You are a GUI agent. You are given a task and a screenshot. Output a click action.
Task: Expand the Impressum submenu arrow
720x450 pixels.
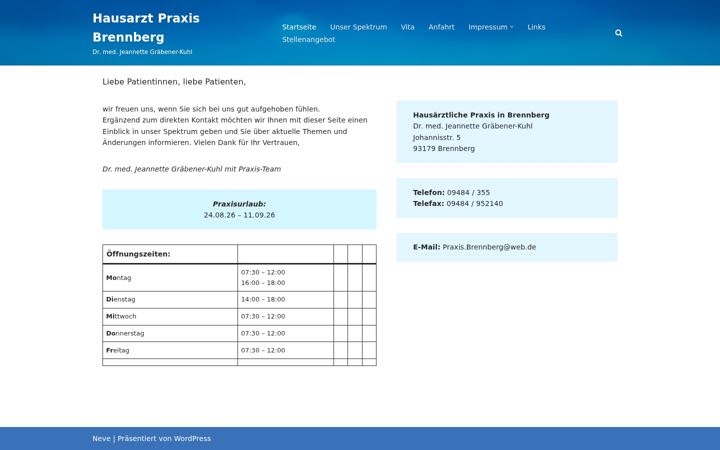point(512,27)
